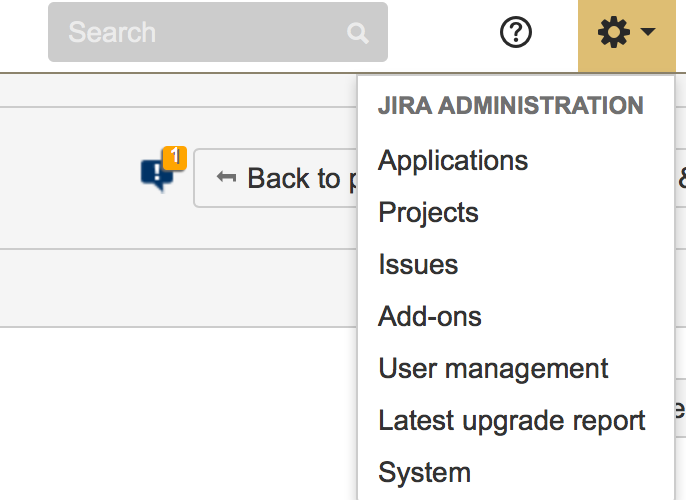The height and width of the screenshot is (500, 686).
Task: Open the administration gear dropdown
Action: click(x=626, y=35)
